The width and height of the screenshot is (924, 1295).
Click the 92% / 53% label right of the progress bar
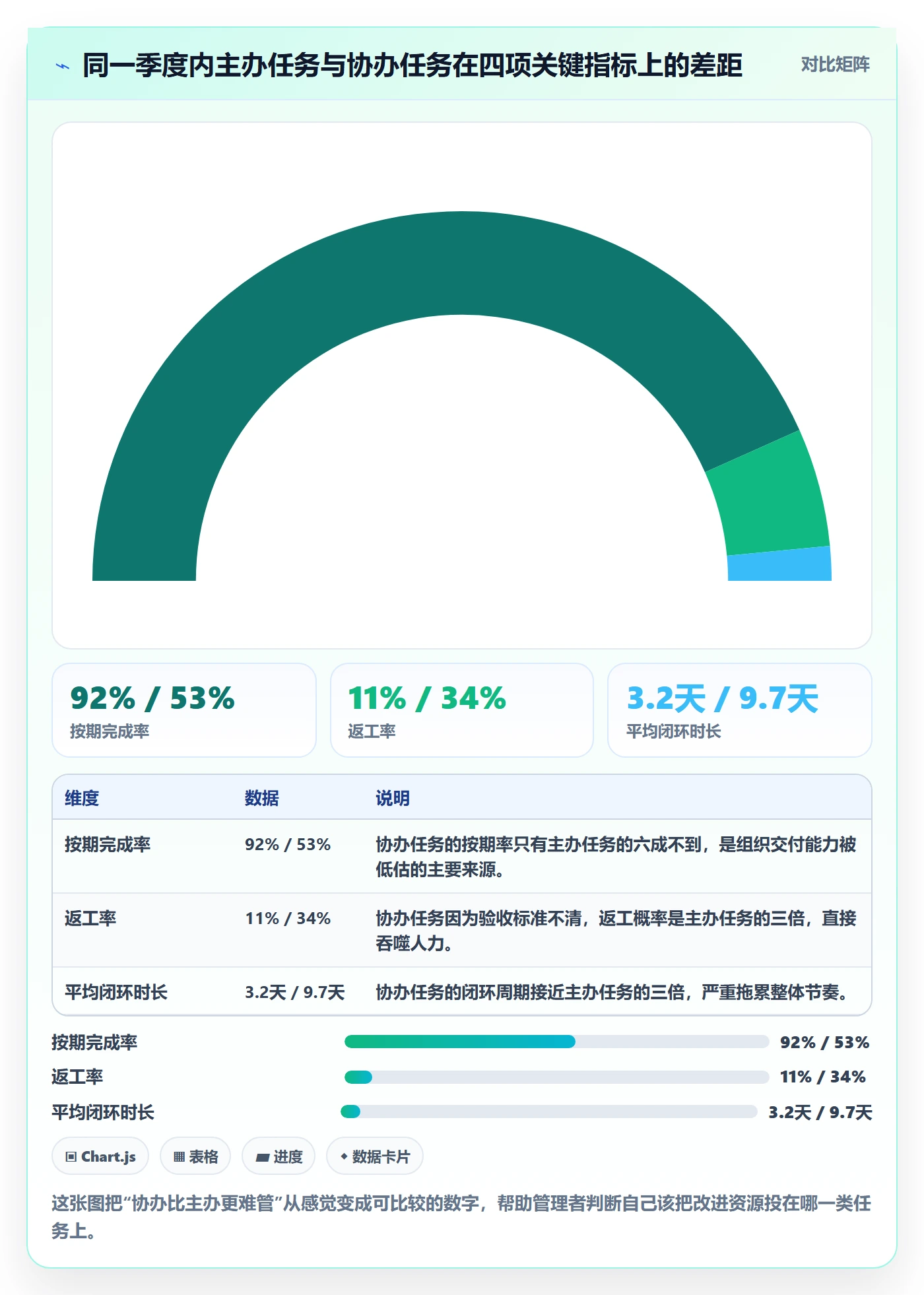point(825,1042)
